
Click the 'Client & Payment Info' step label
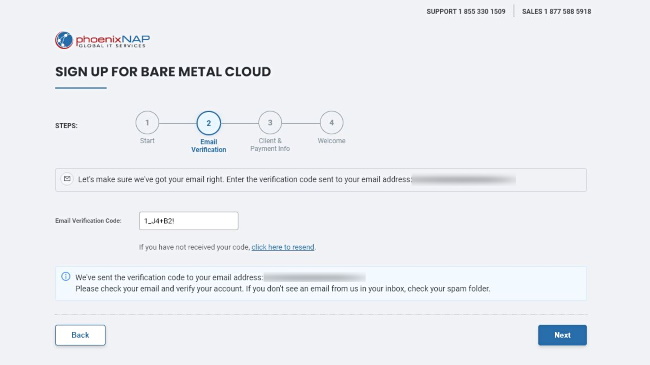(x=270, y=145)
